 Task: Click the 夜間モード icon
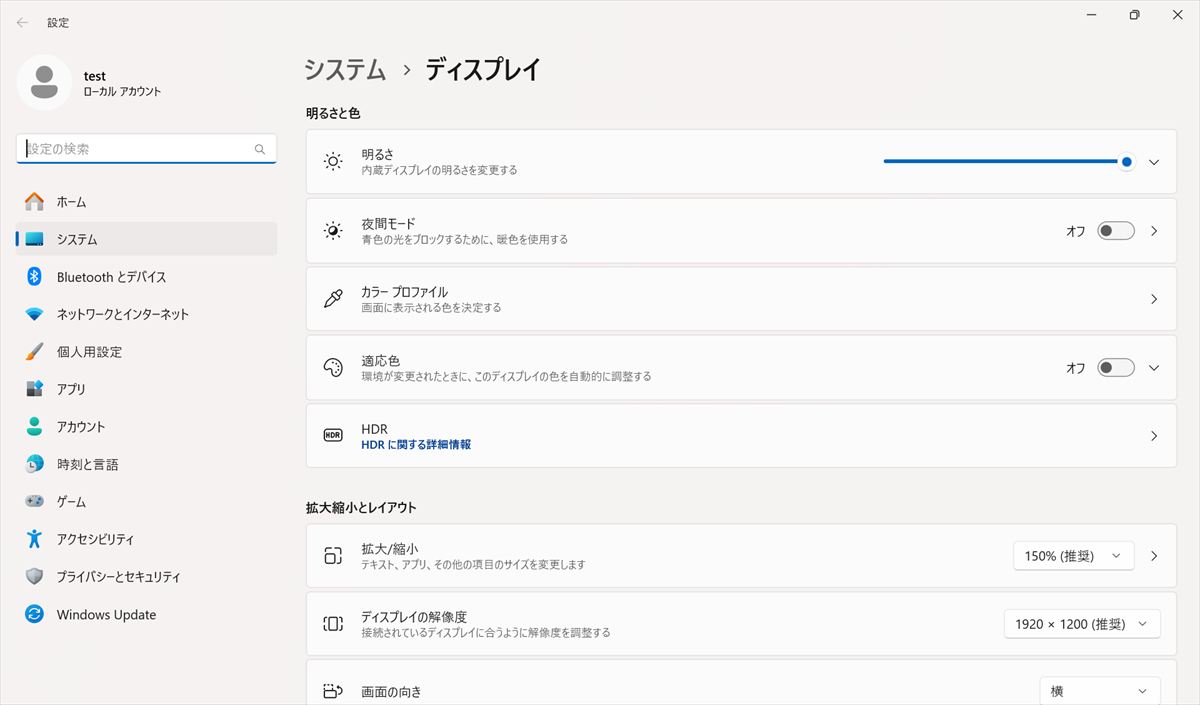[x=333, y=230]
